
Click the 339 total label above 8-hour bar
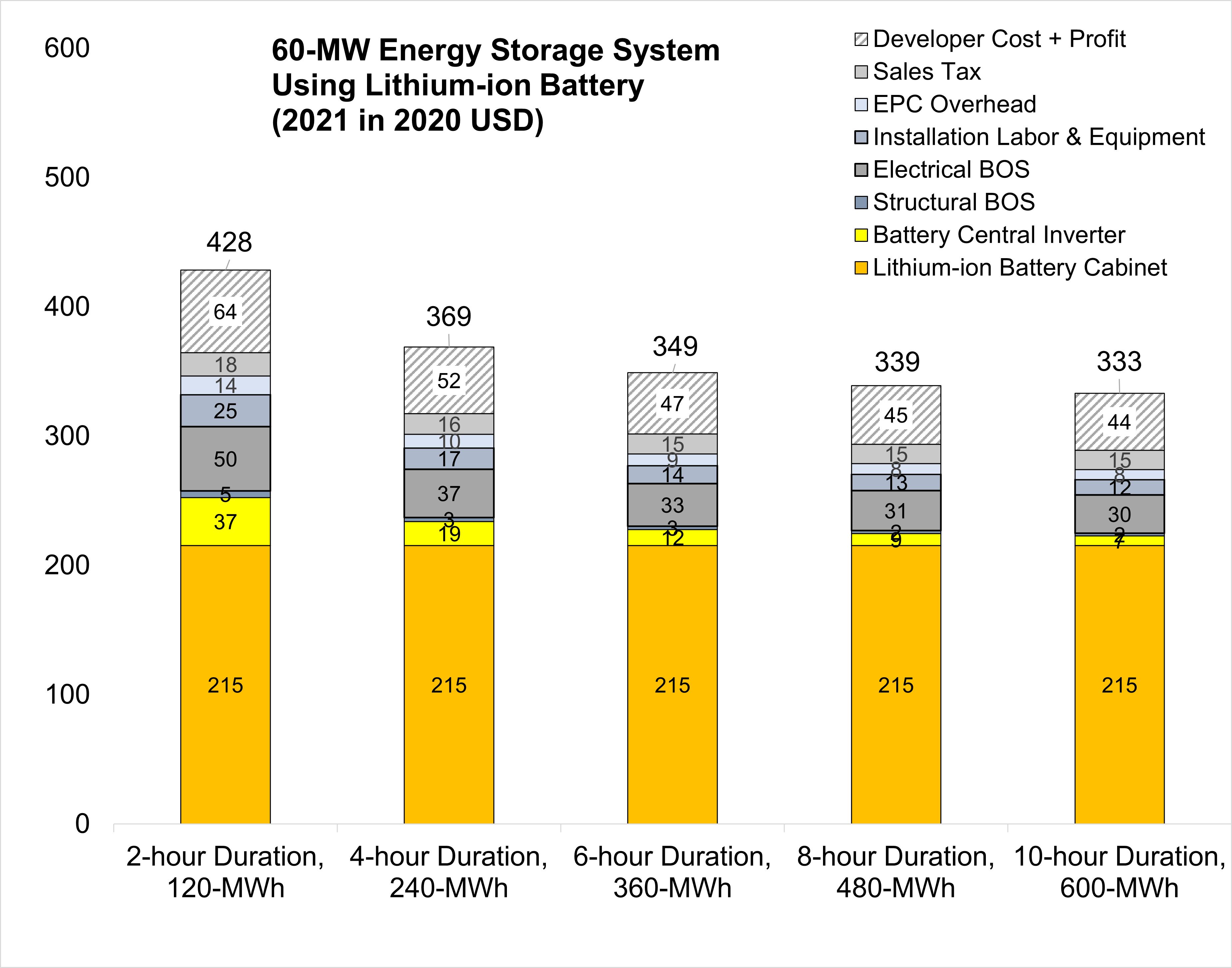pos(897,362)
